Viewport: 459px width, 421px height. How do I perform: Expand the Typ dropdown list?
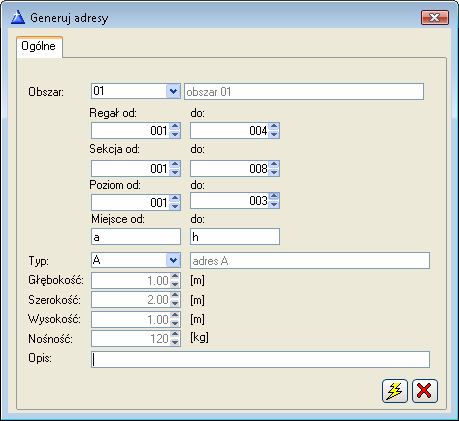(x=173, y=260)
